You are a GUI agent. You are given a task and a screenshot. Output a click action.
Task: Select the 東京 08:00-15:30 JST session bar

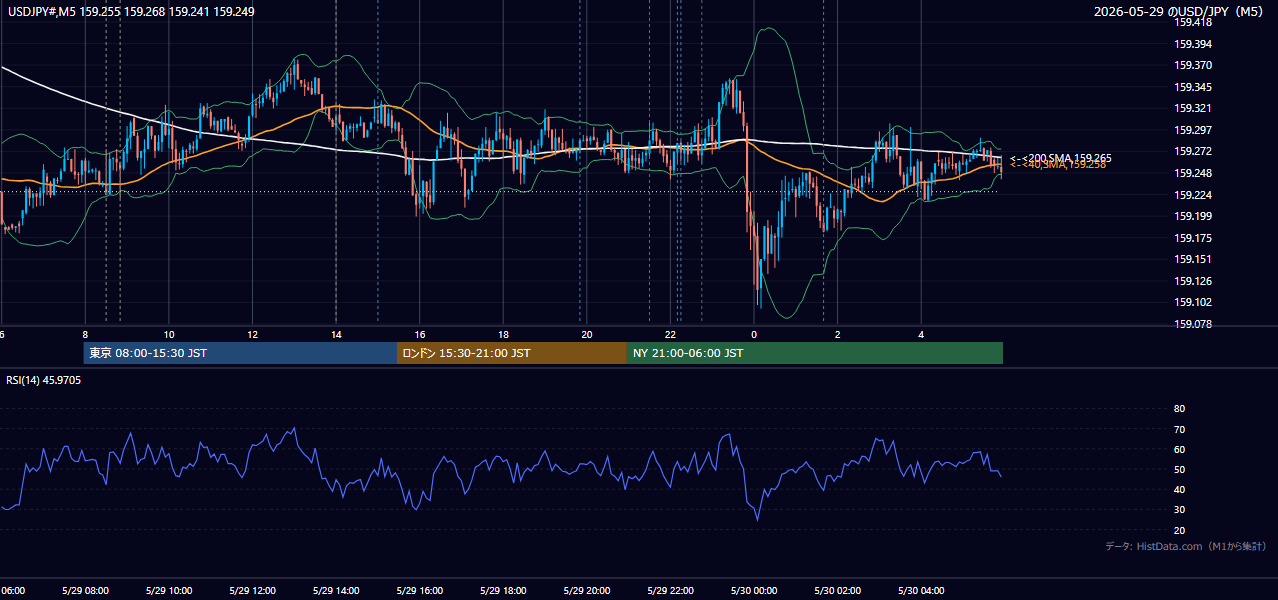coord(240,353)
